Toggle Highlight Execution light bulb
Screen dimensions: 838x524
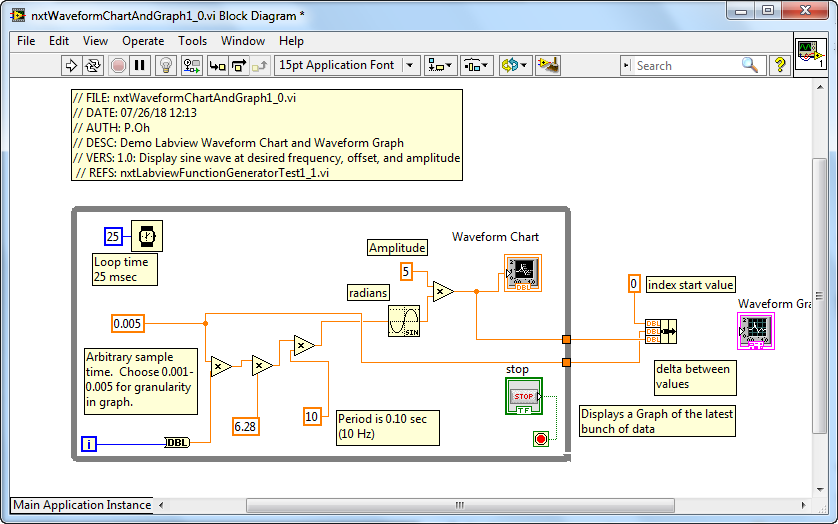pos(166,66)
